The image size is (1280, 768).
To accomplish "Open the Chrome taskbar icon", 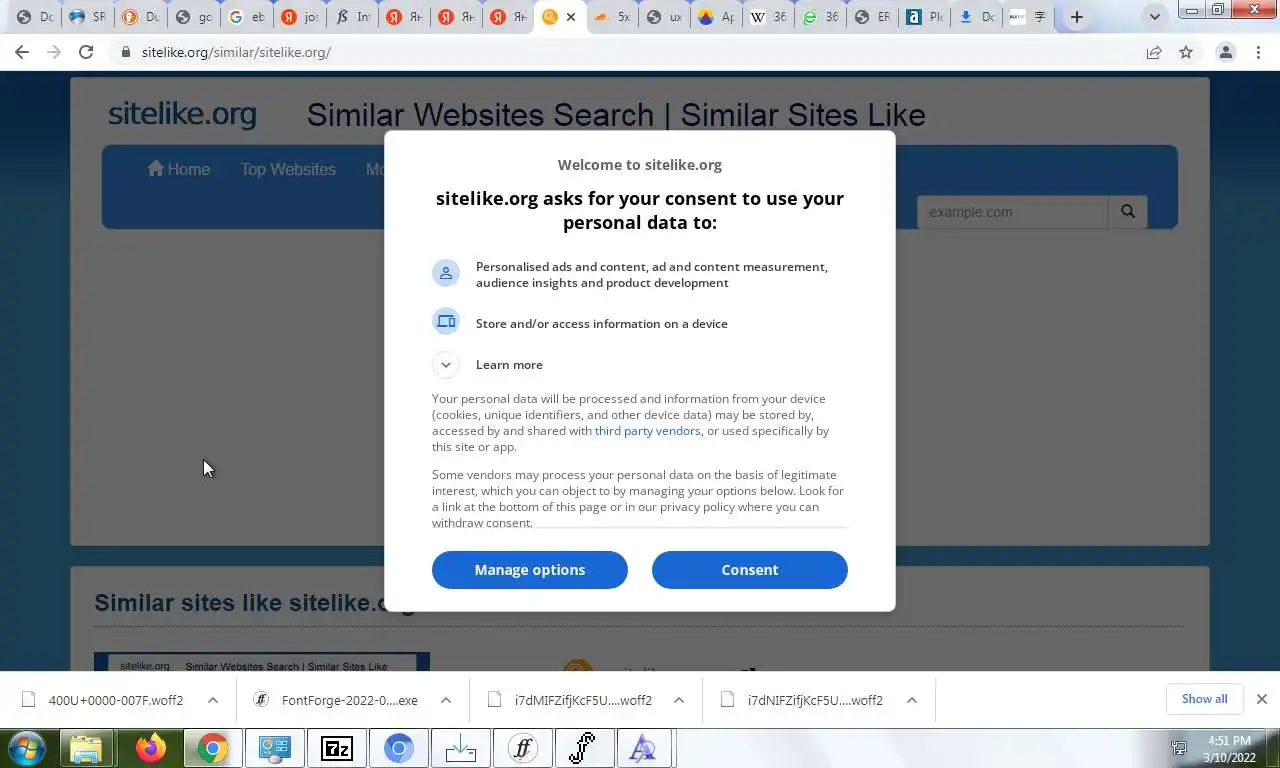I will click(x=212, y=748).
